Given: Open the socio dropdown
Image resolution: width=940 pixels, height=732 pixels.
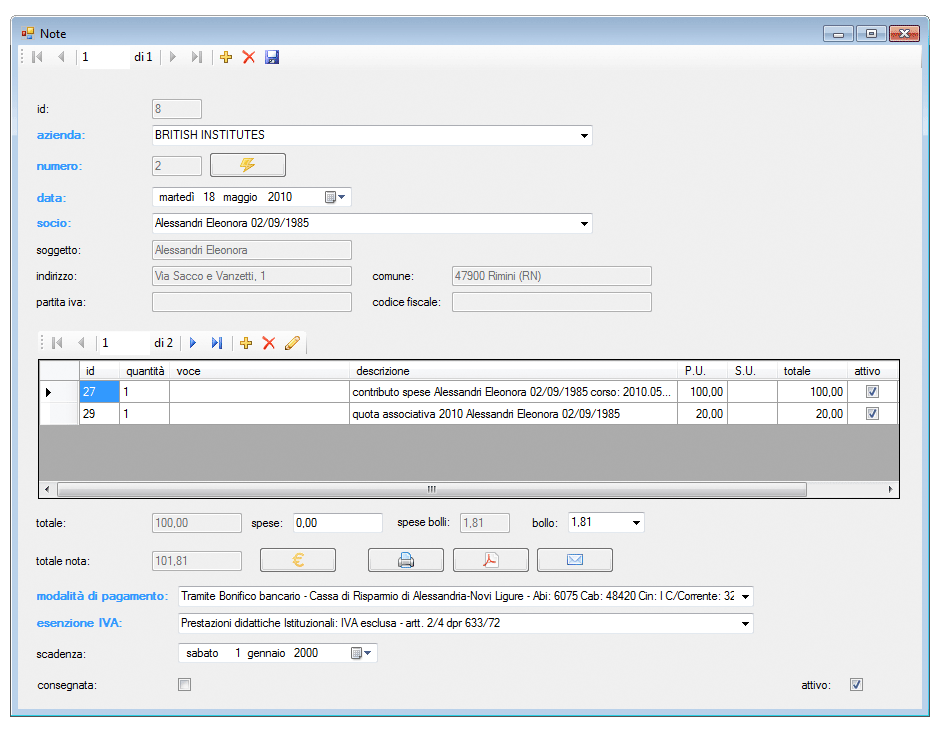Looking at the screenshot, I should pos(584,224).
